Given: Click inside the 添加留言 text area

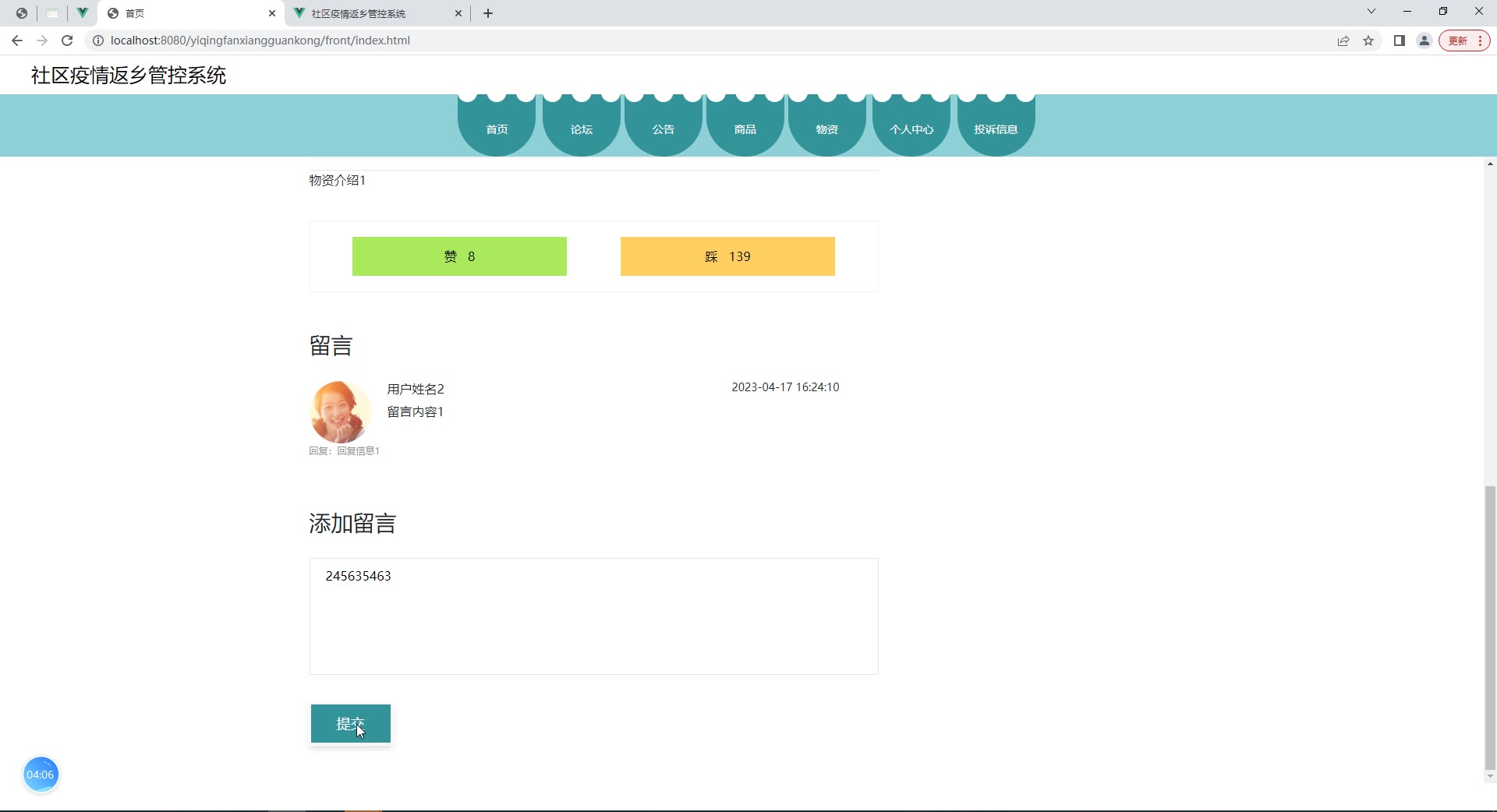Looking at the screenshot, I should [594, 616].
